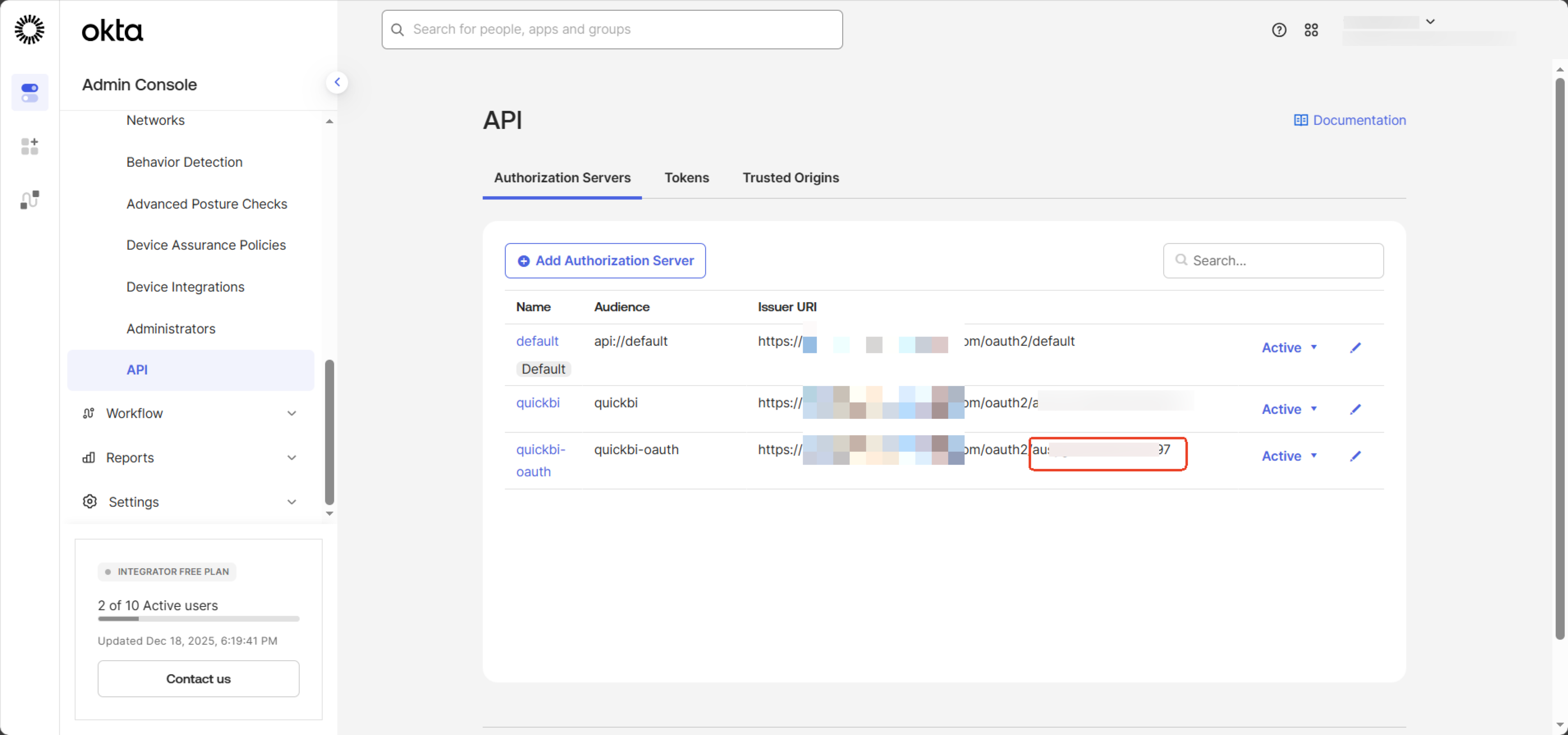Collapse the sidebar with the chevron button
1568x735 pixels.
(337, 82)
